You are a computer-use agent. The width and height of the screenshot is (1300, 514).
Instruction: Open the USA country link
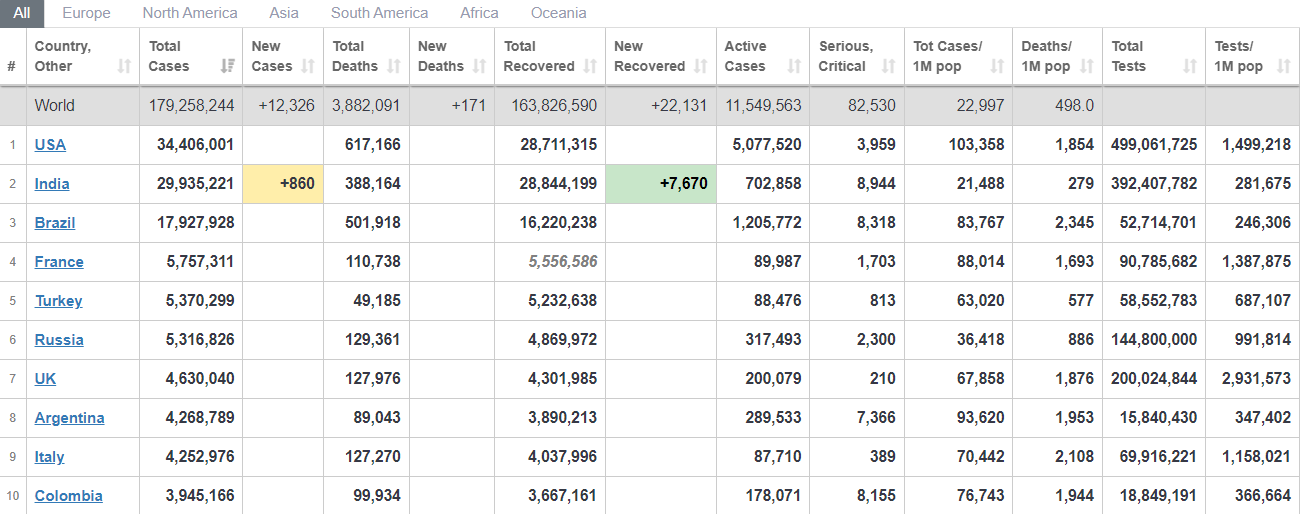tap(50, 145)
